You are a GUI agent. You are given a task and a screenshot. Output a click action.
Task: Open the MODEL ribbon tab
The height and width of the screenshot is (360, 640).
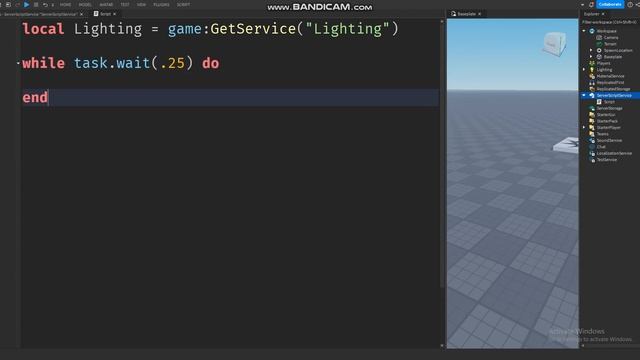[85, 4]
